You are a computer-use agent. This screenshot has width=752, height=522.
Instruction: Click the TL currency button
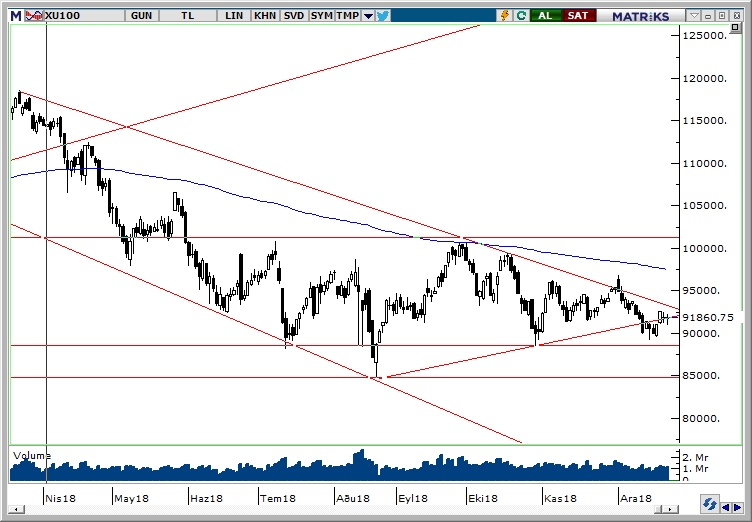pyautogui.click(x=188, y=16)
